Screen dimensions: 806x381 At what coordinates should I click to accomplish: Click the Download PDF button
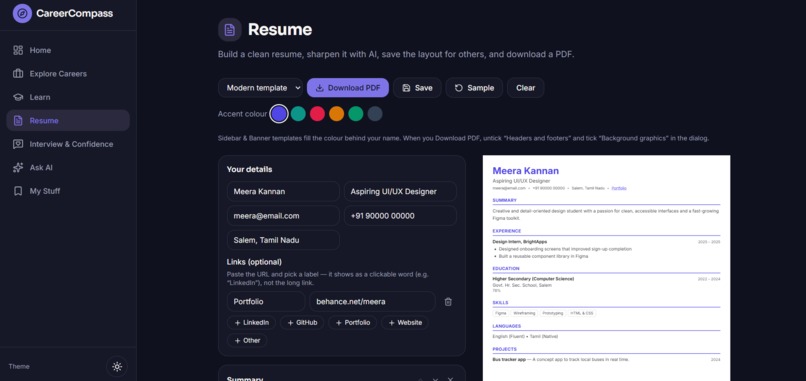point(348,88)
